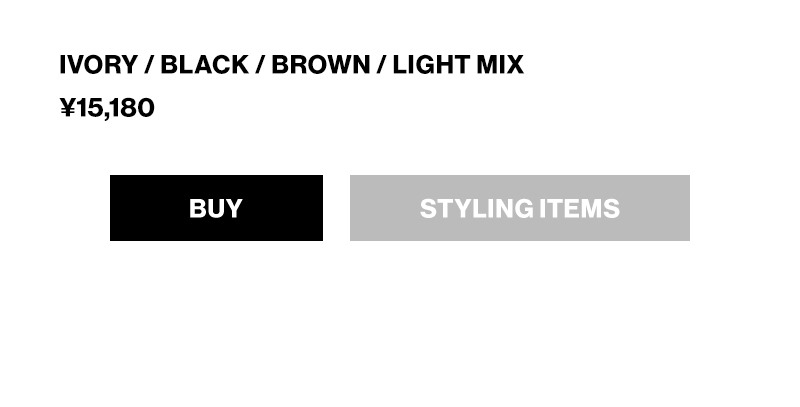Click the ¥15,180 price

tap(107, 108)
